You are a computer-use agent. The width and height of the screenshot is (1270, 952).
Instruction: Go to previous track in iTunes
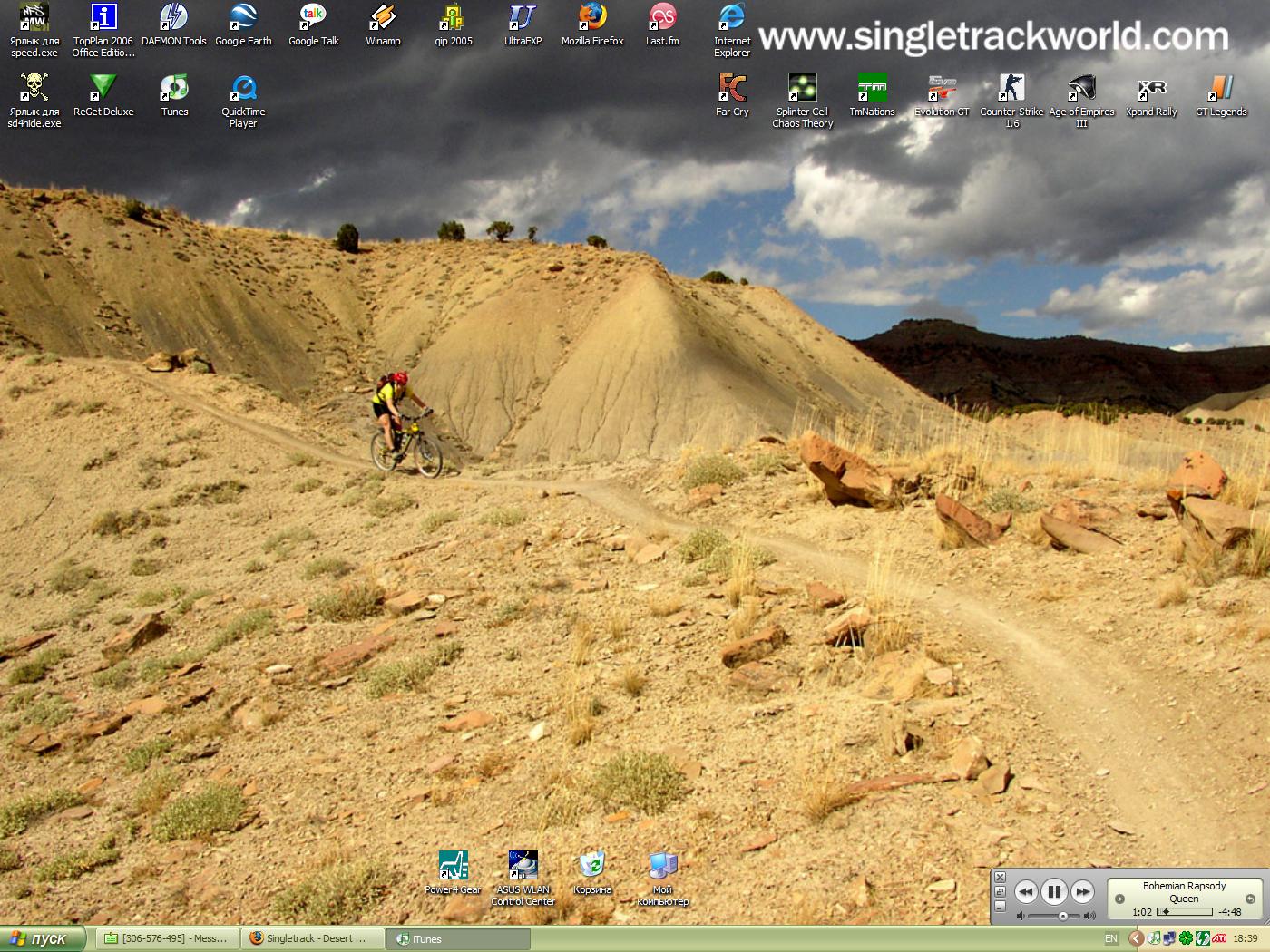1025,892
